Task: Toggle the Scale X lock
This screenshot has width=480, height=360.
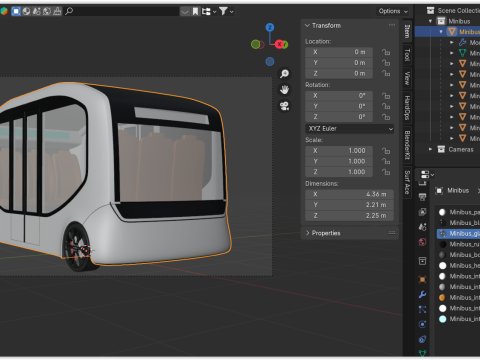Action: (386, 151)
